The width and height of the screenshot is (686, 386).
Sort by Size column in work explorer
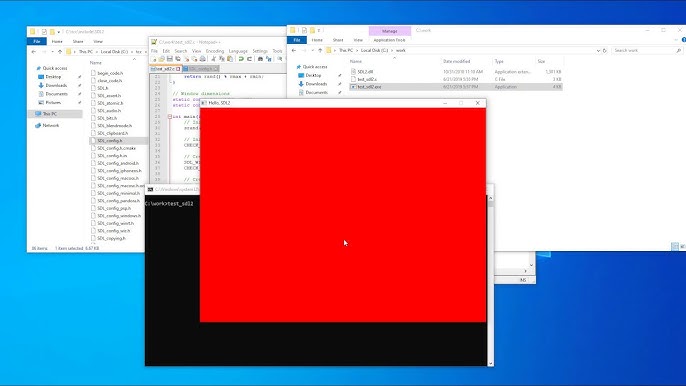(541, 61)
